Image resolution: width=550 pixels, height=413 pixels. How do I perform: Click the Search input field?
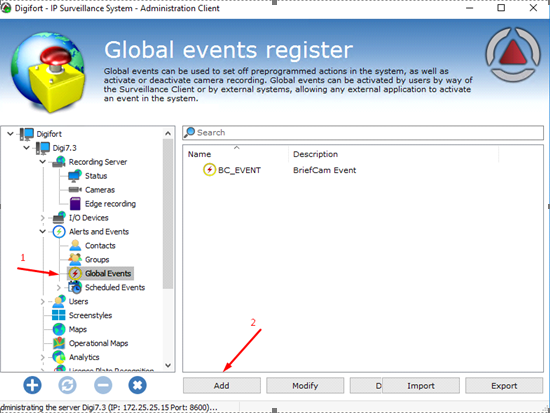(x=363, y=133)
